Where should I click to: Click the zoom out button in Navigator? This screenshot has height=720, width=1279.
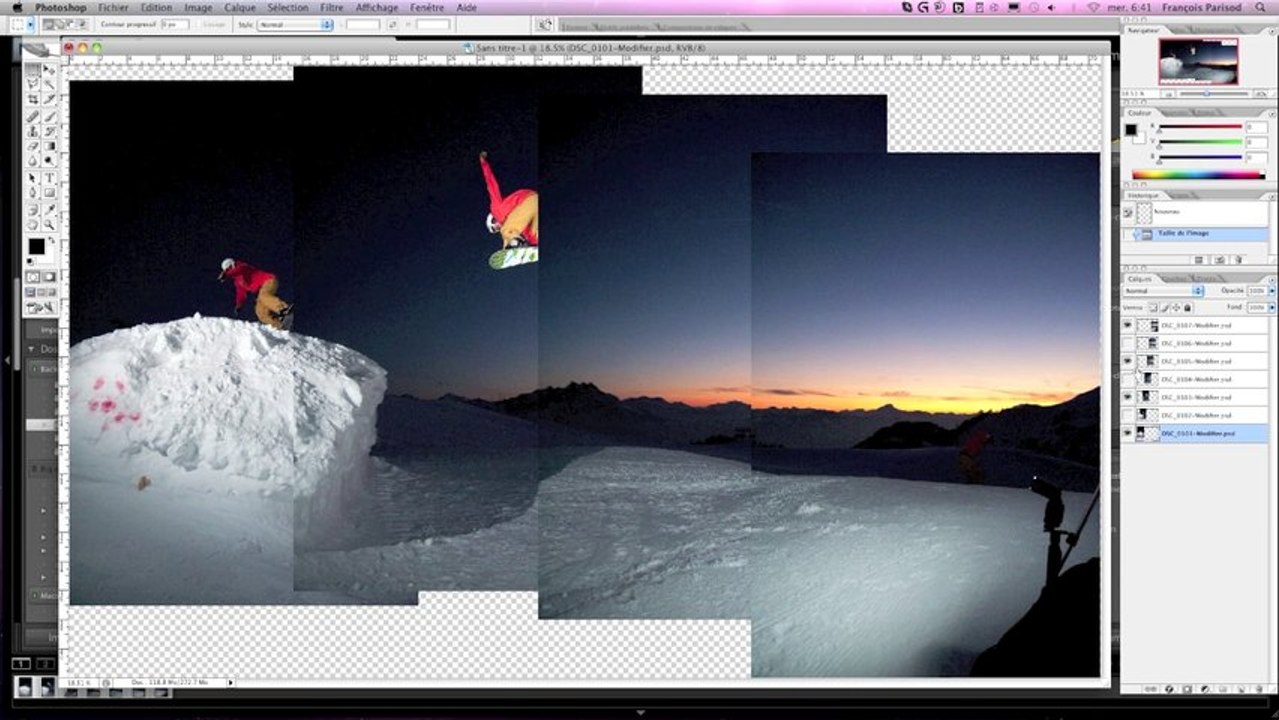1167,93
